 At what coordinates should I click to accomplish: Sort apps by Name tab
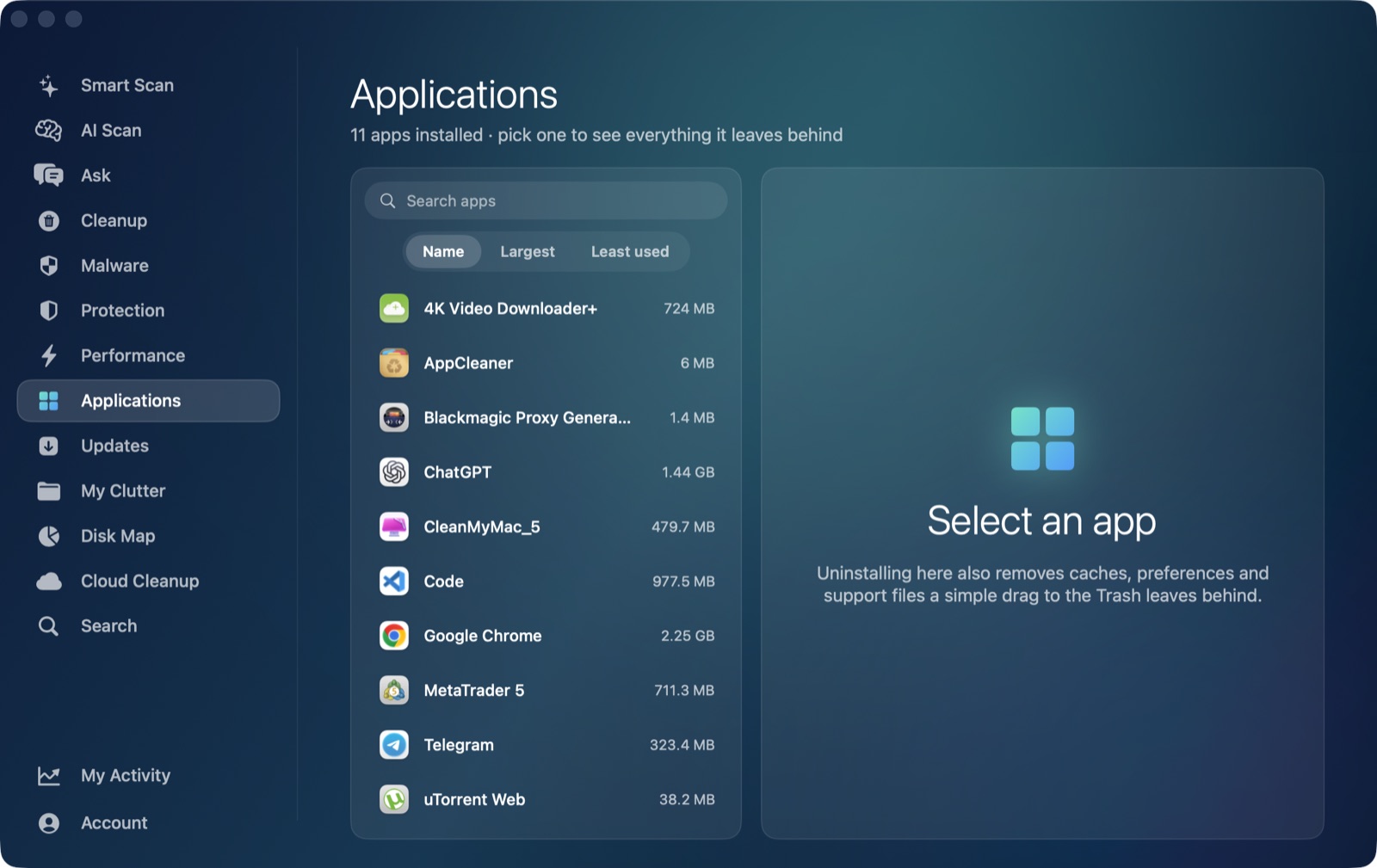click(x=443, y=252)
